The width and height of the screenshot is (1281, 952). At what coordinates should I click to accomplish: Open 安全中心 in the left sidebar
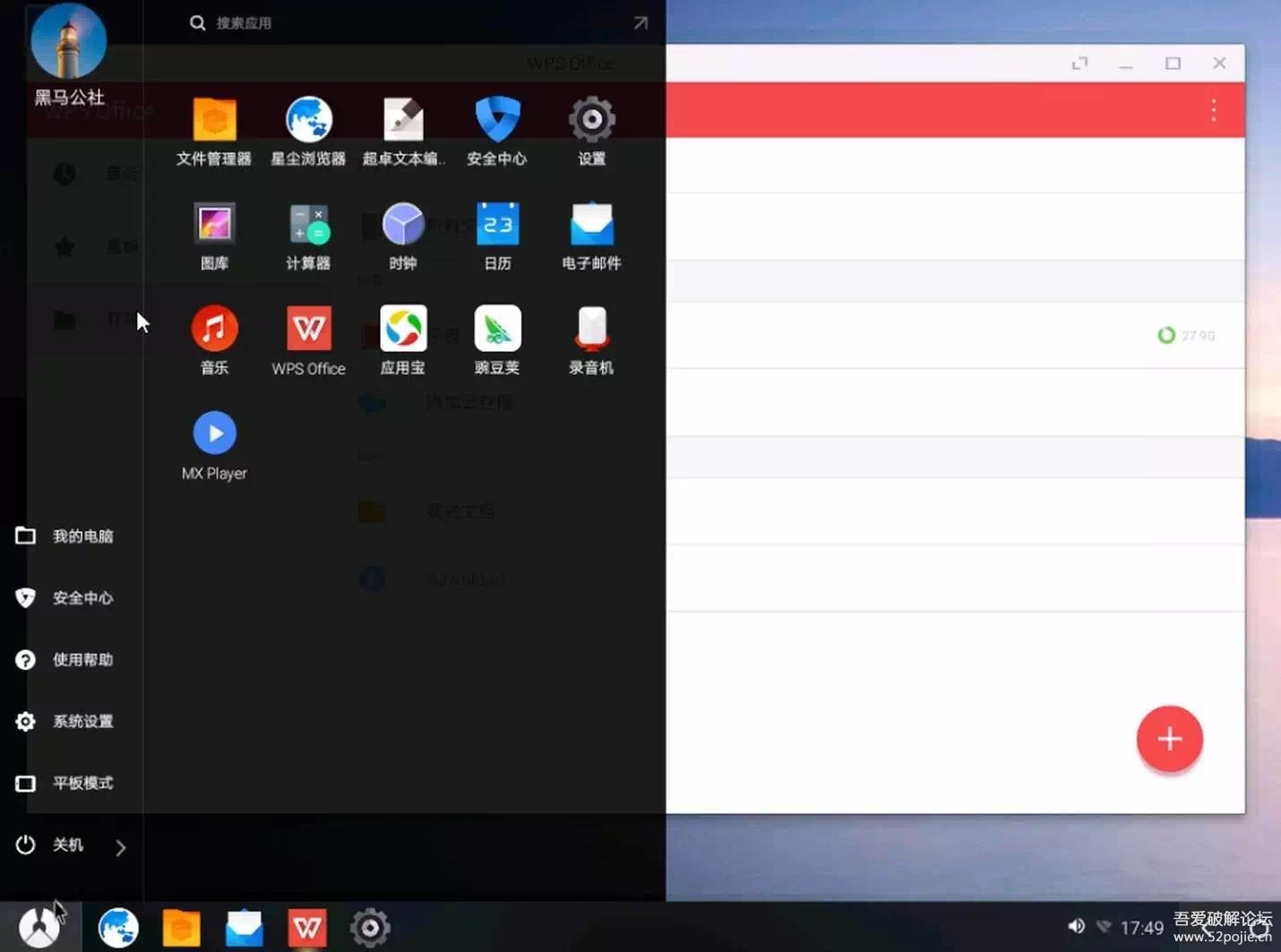(x=64, y=597)
